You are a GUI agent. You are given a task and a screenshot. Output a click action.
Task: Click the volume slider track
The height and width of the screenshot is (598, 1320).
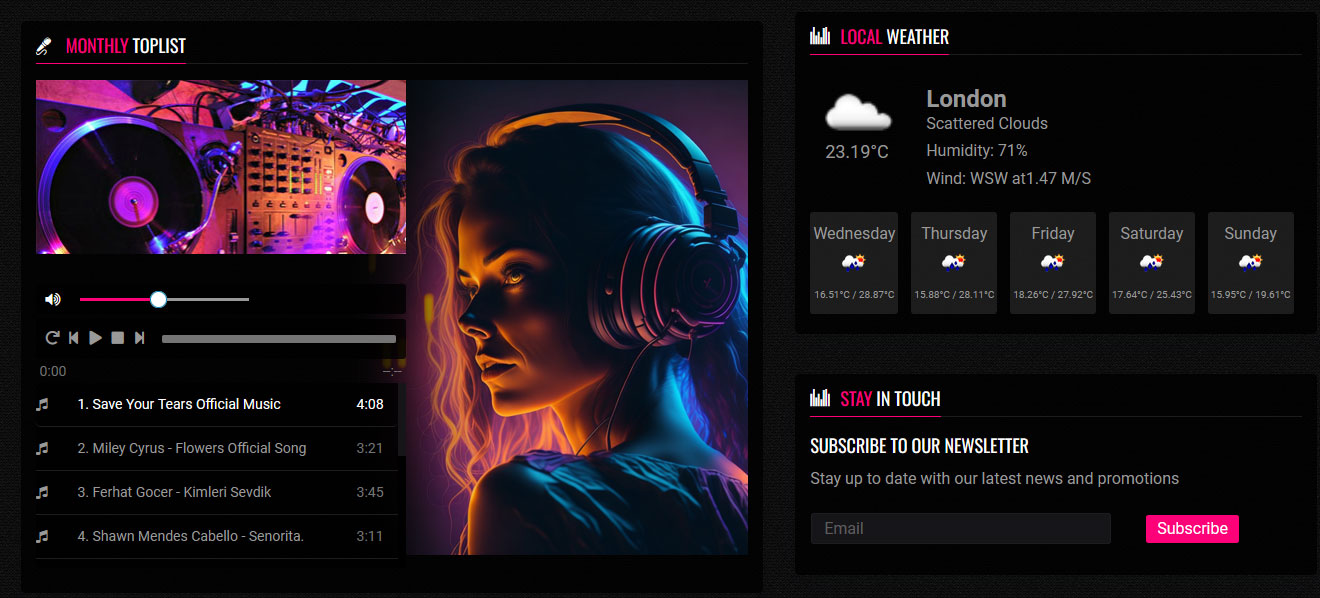tap(164, 299)
